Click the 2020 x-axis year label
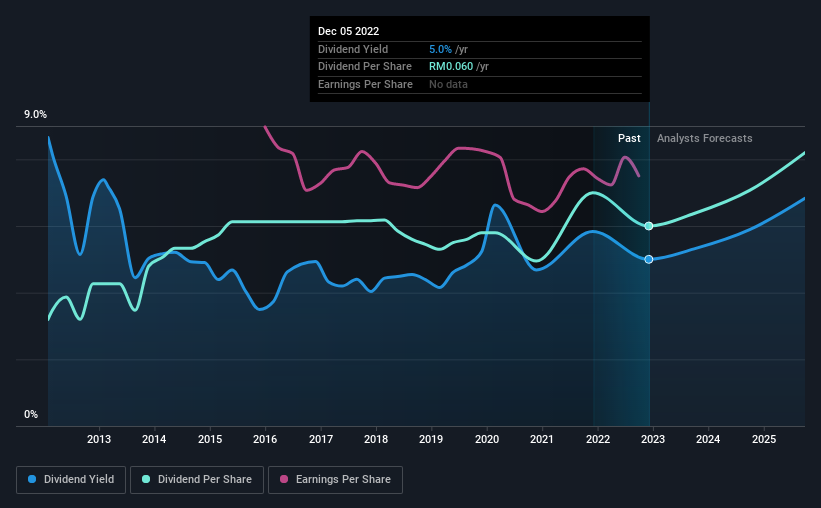The height and width of the screenshot is (508, 821). point(486,439)
